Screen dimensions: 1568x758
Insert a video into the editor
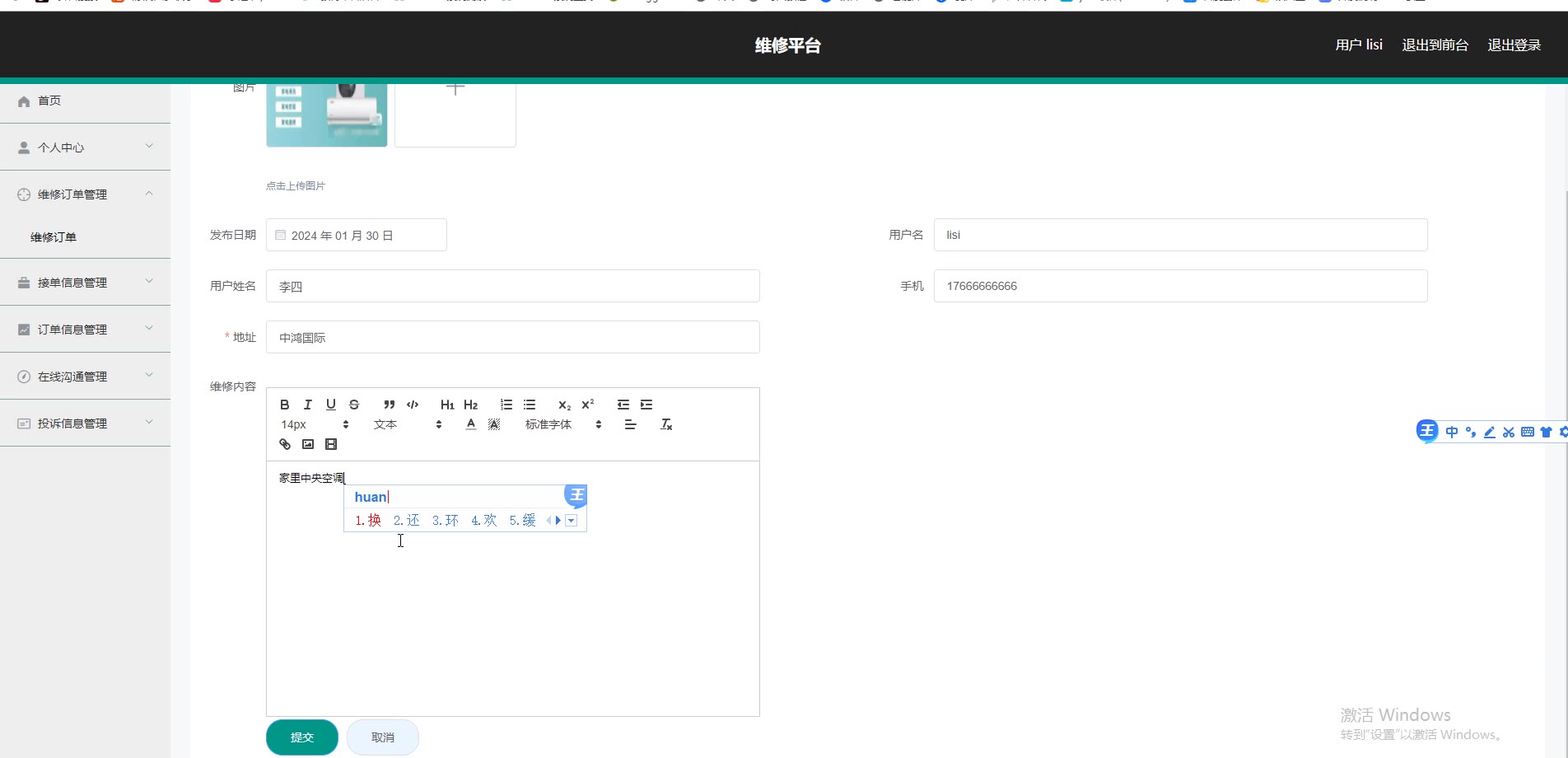(x=331, y=444)
